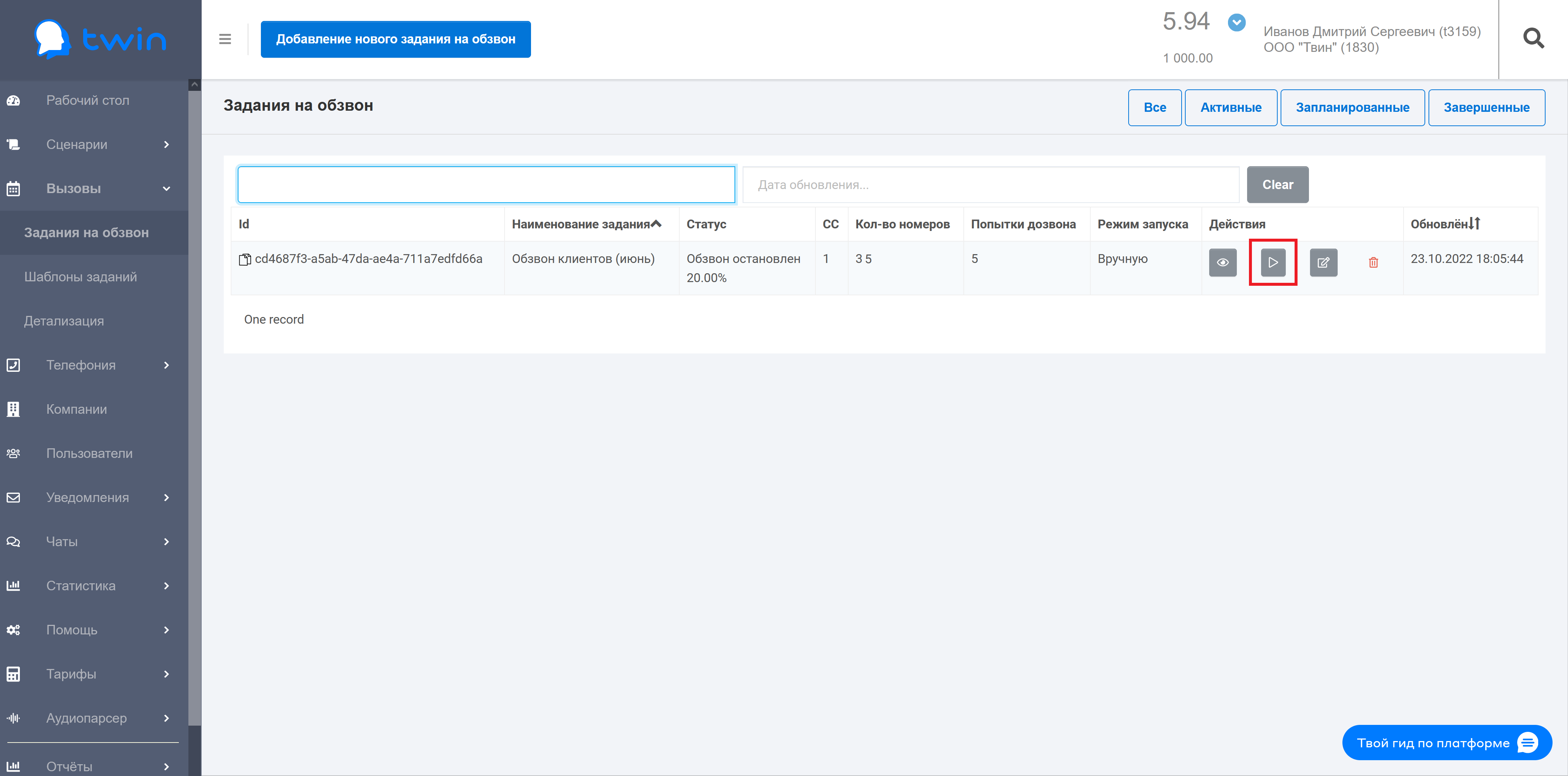Open Шаблоны заданий in sidebar
Viewport: 1568px width, 776px height.
[x=80, y=277]
